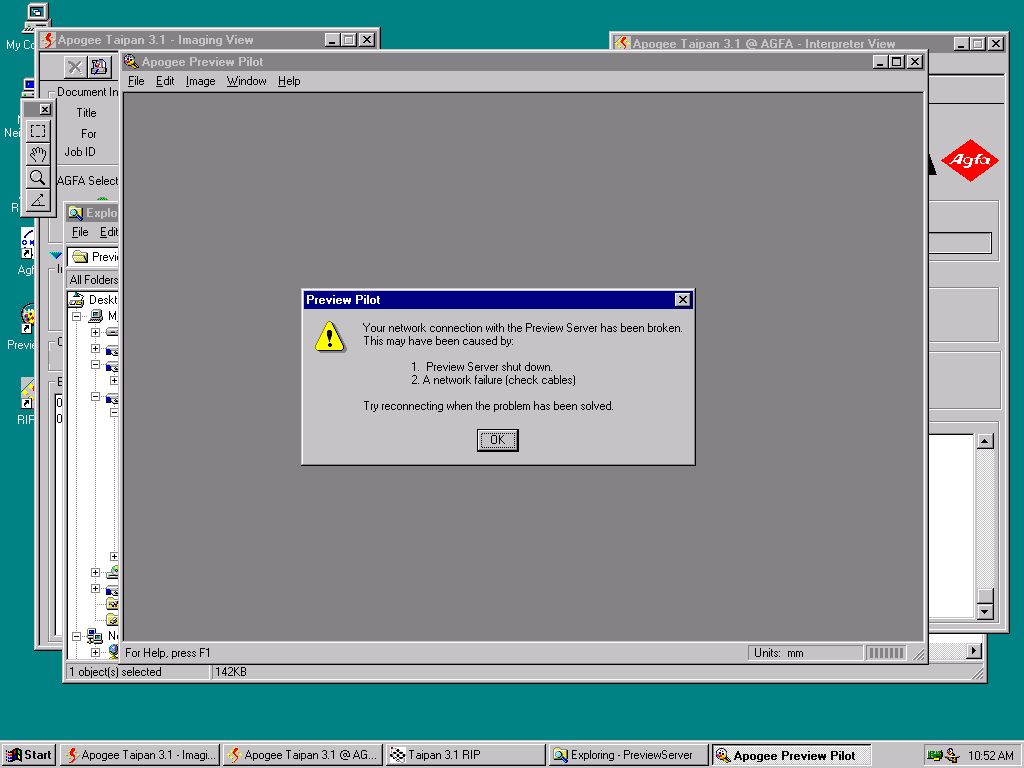The image size is (1024, 768).
Task: Close the Interpreter View window
Action: [995, 44]
